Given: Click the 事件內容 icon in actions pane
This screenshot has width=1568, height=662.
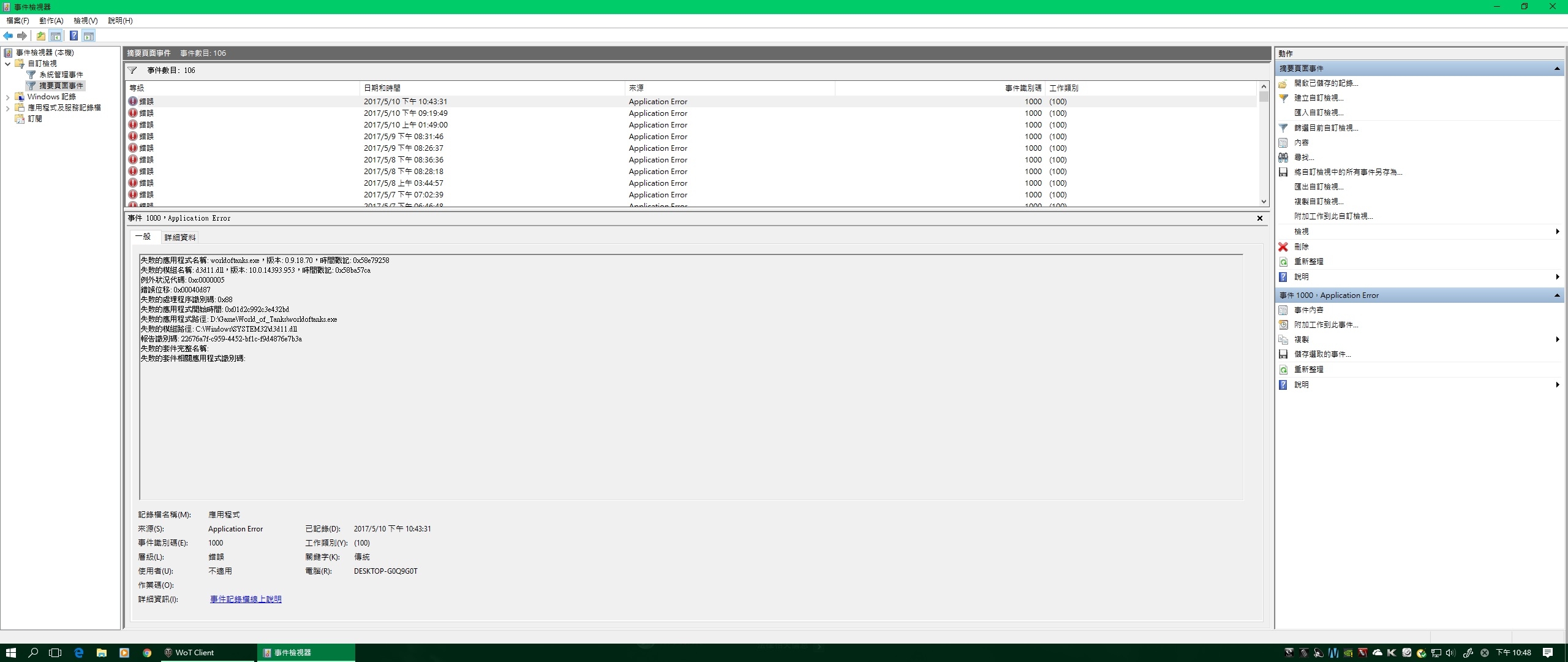Looking at the screenshot, I should point(1283,310).
